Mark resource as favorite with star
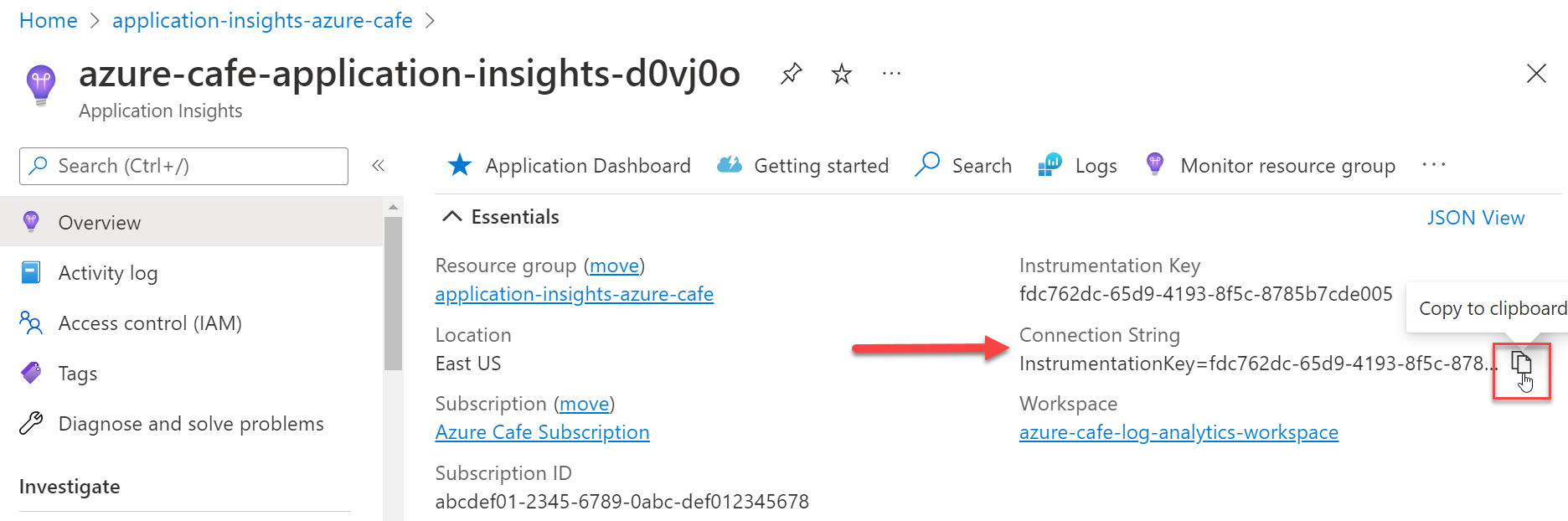 tap(841, 74)
